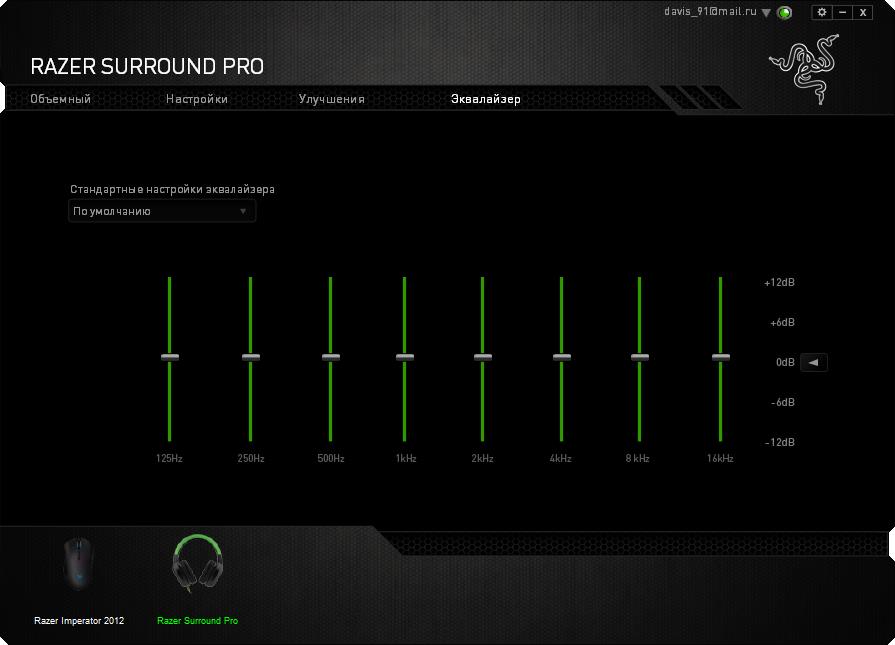Click the Razer snake logo
Viewport: 895px width, 645px height.
(804, 70)
